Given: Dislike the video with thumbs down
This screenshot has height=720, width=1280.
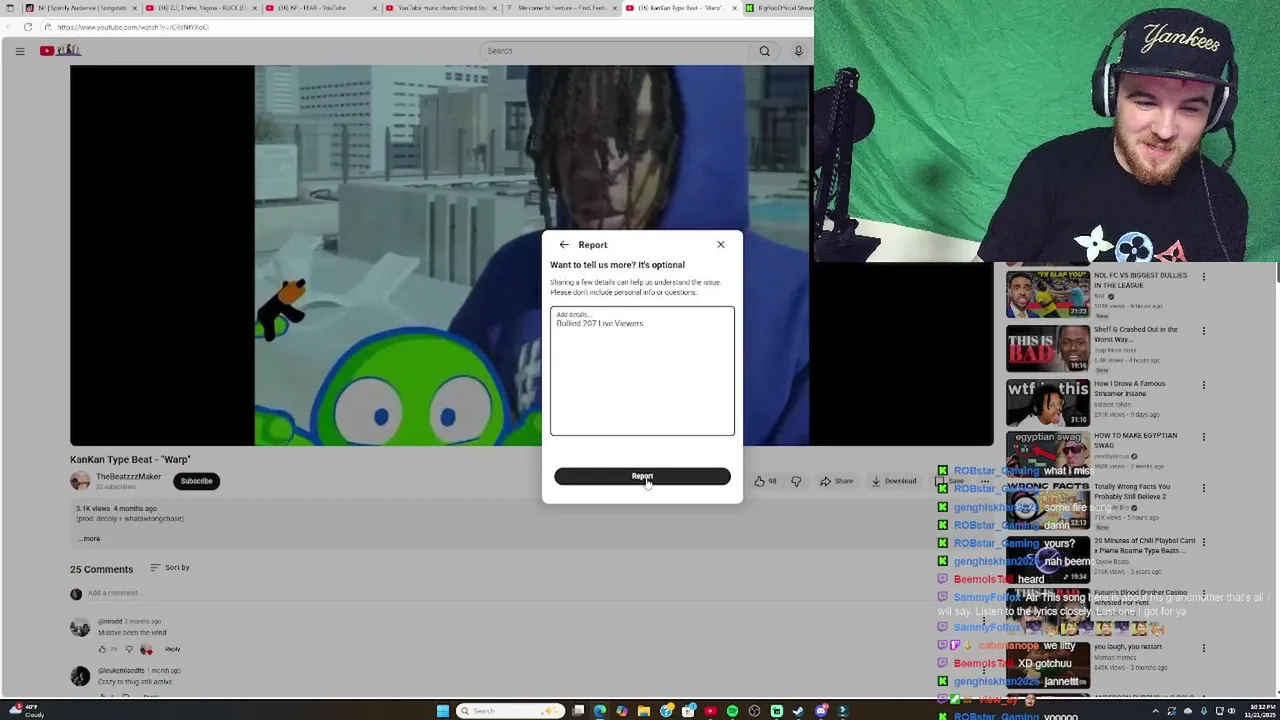Looking at the screenshot, I should click(796, 481).
